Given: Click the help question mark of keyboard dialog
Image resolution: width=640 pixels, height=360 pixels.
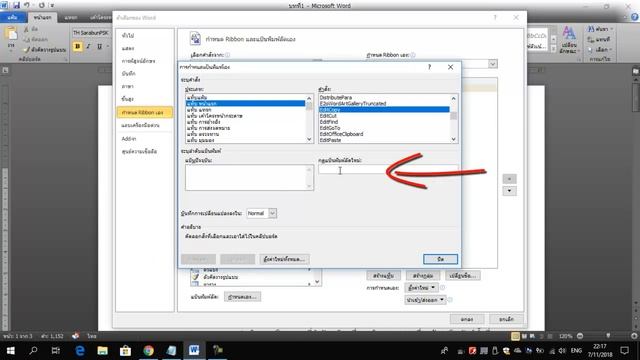Looking at the screenshot, I should pyautogui.click(x=429, y=67).
